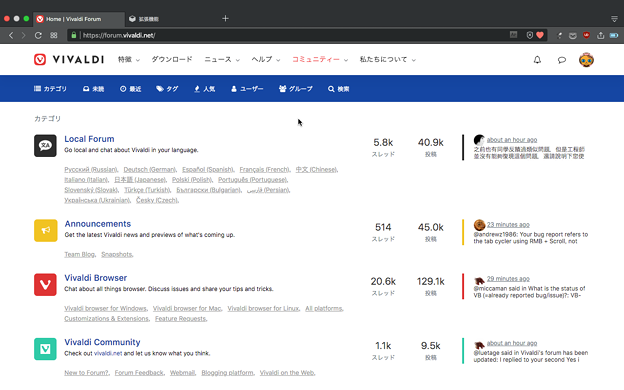Image resolution: width=624 pixels, height=390 pixels.
Task: Open the Deutsch (German) subforum link
Action: 150,170
